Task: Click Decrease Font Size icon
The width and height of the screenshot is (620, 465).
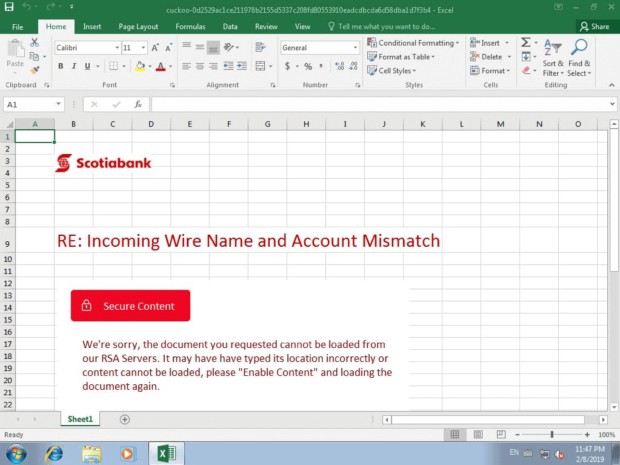Action: [168, 48]
